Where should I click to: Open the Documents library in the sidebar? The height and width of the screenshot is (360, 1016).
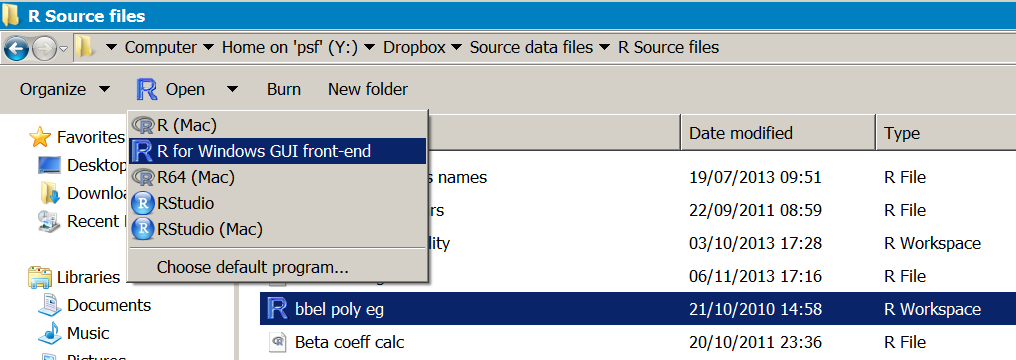tap(109, 305)
